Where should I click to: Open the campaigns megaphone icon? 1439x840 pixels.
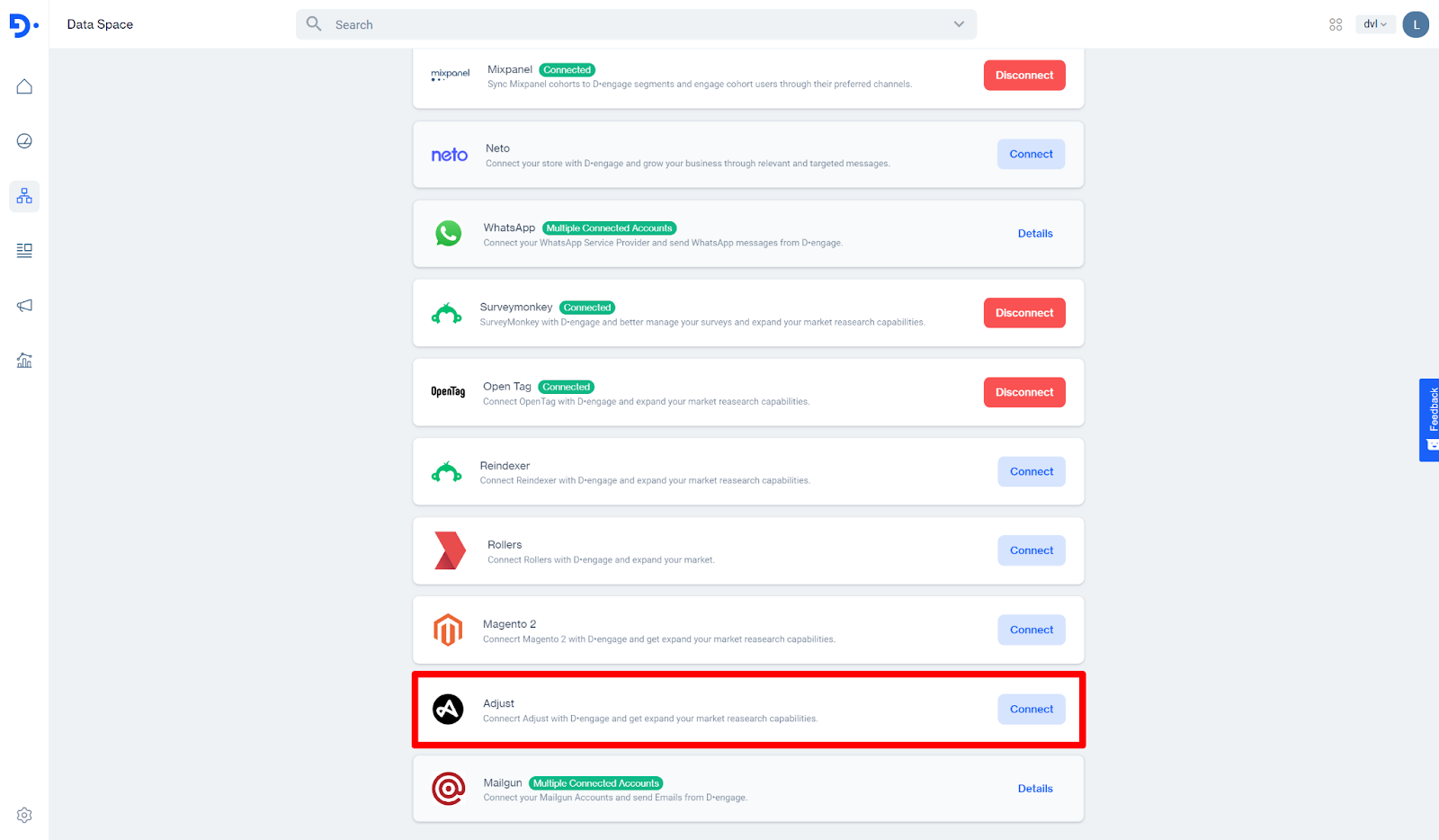tap(24, 306)
